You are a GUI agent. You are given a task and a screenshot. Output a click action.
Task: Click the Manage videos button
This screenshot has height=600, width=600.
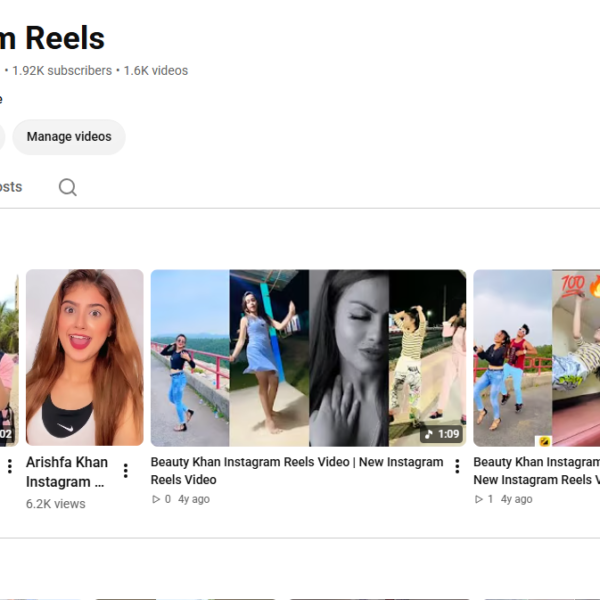(x=69, y=137)
